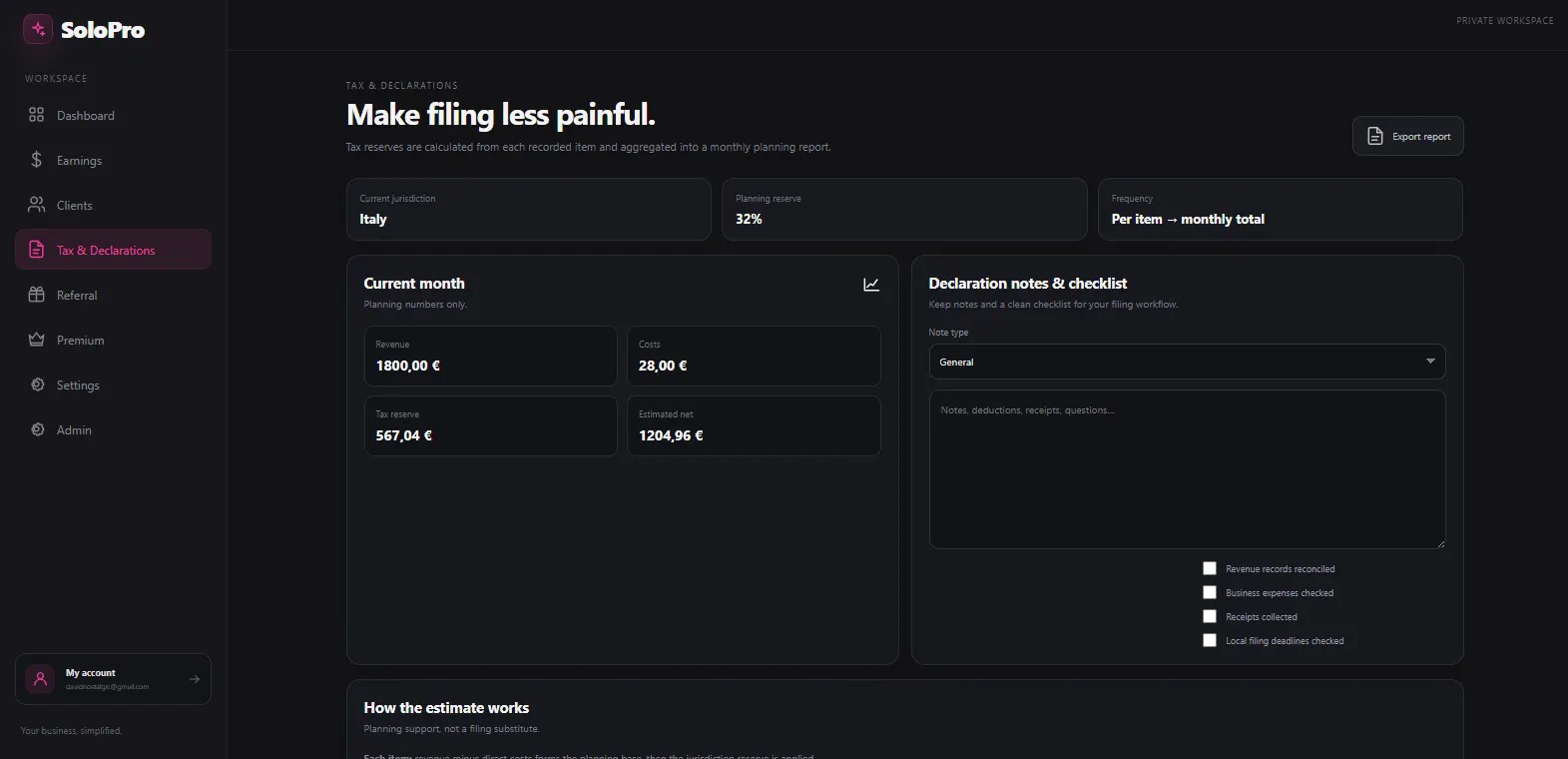Screen dimensions: 1568x759
Task: Open the Premium sidebar item
Action: tap(113, 340)
